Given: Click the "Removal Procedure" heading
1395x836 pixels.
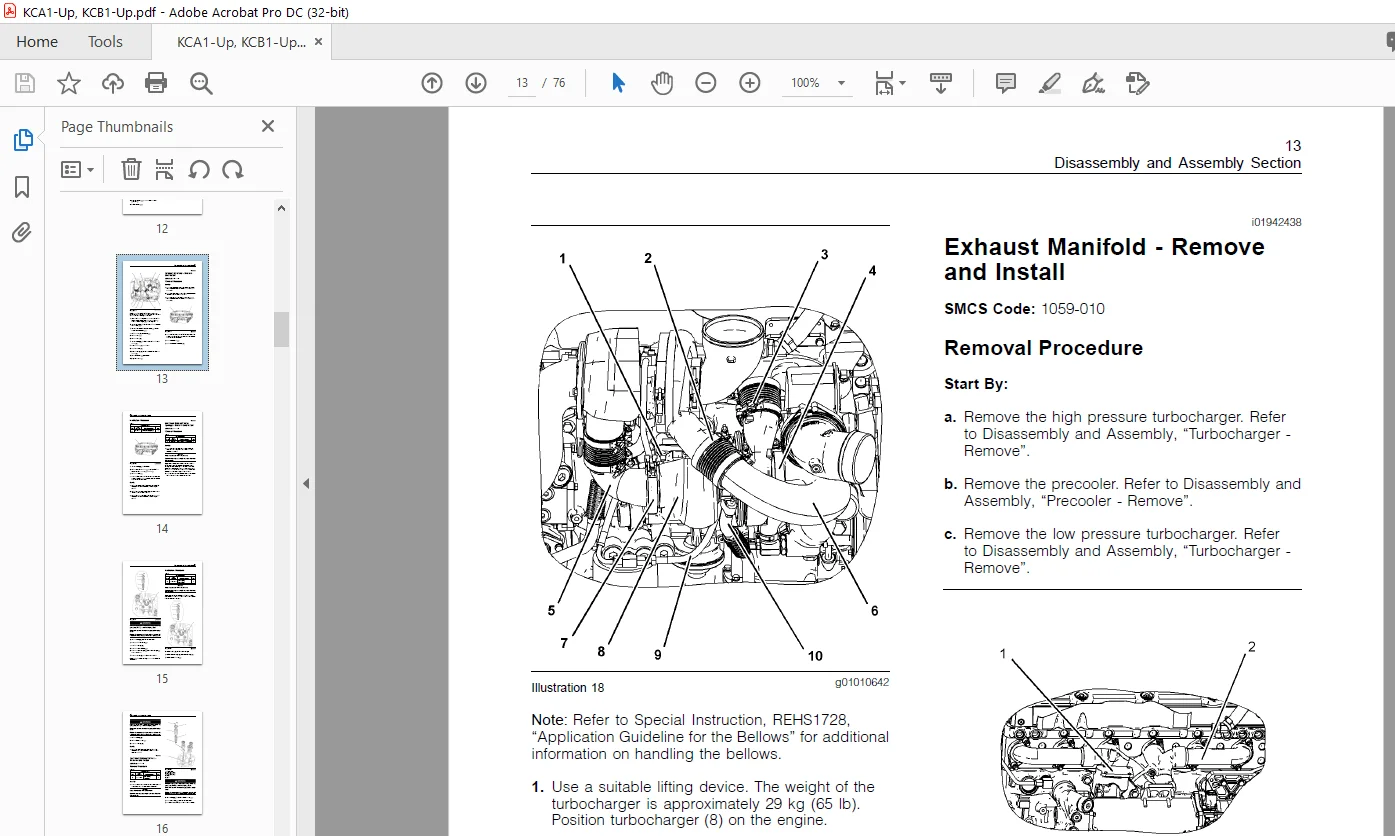Looking at the screenshot, I should [1043, 348].
